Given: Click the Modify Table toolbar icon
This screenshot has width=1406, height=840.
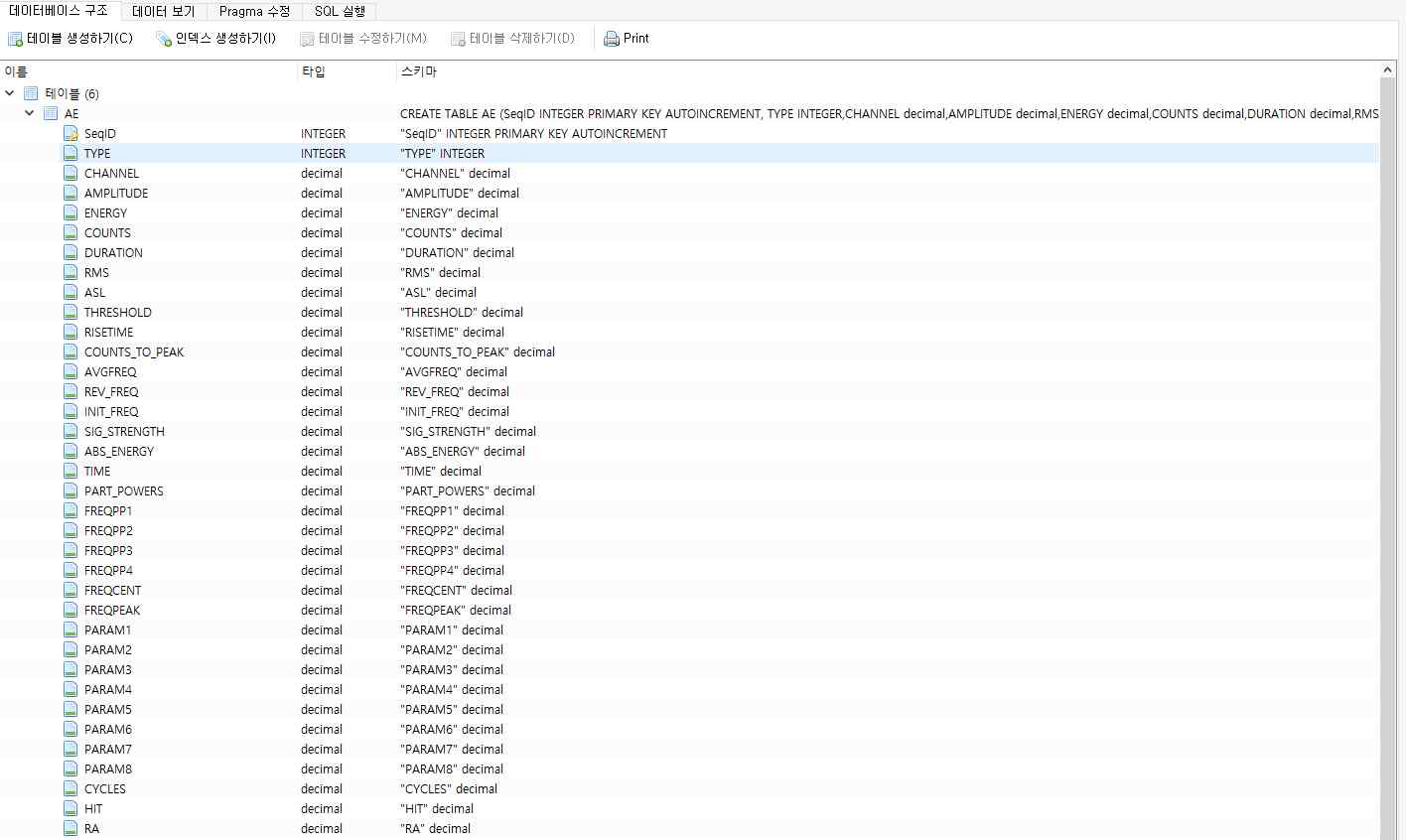Looking at the screenshot, I should point(307,39).
